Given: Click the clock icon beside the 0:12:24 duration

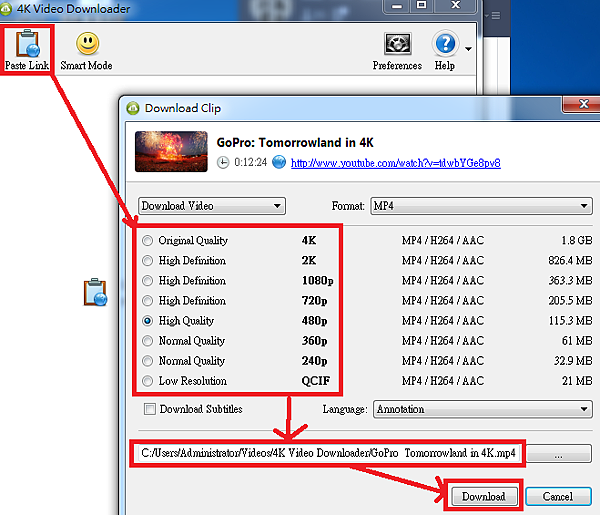Looking at the screenshot, I should click(223, 163).
